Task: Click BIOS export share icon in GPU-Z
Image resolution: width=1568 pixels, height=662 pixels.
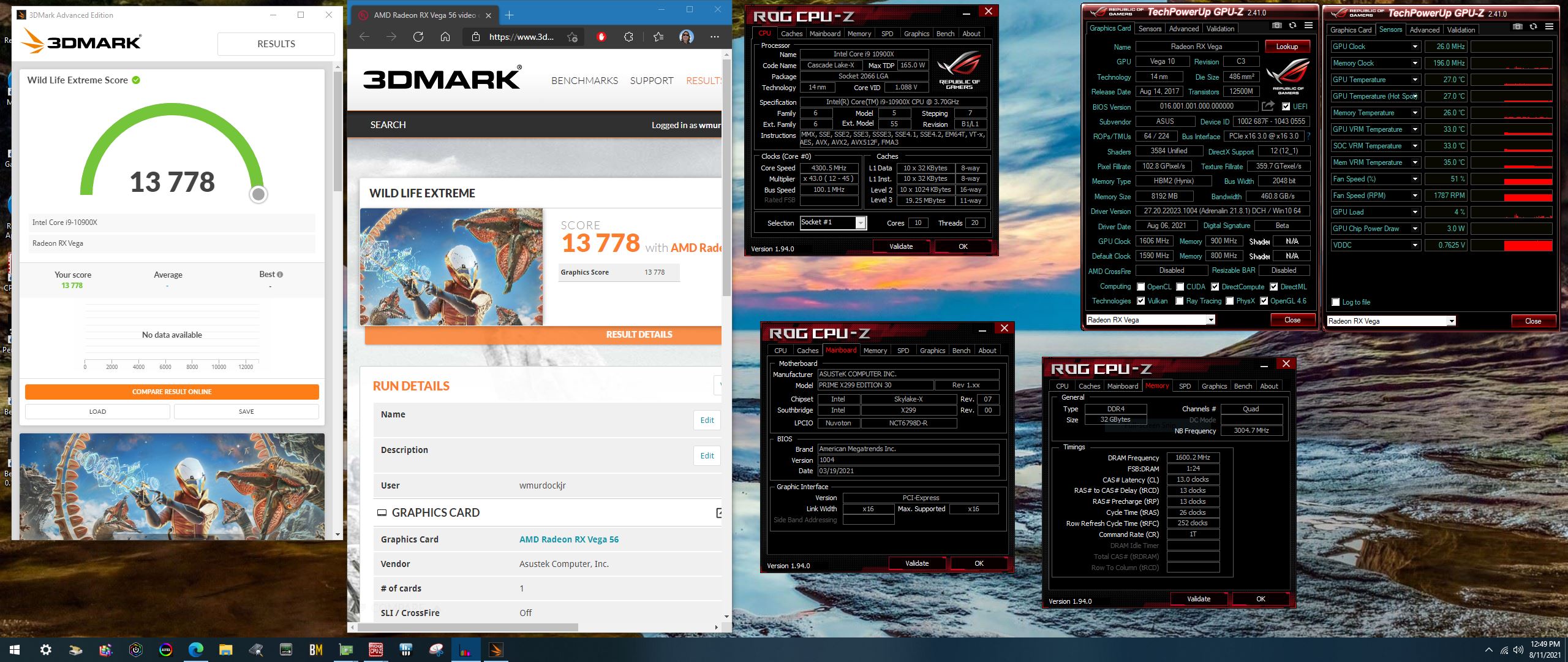Action: 1268,106
